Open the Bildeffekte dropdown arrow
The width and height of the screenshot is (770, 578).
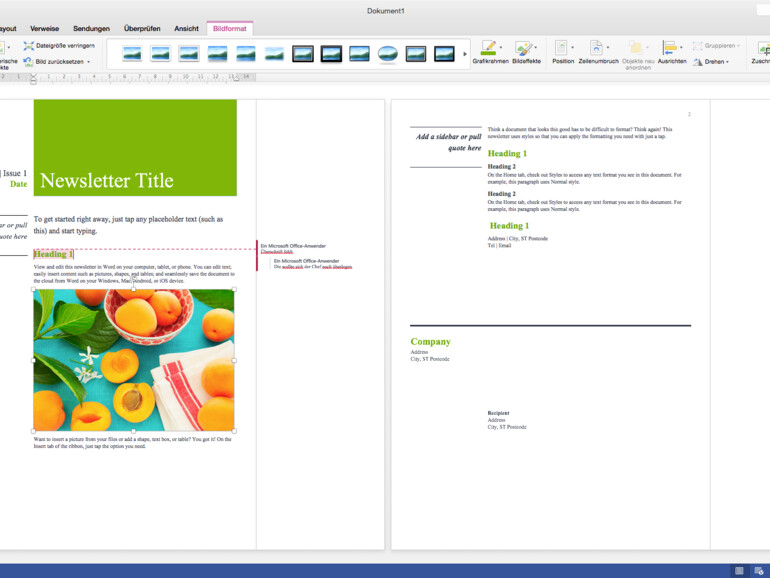[535, 48]
